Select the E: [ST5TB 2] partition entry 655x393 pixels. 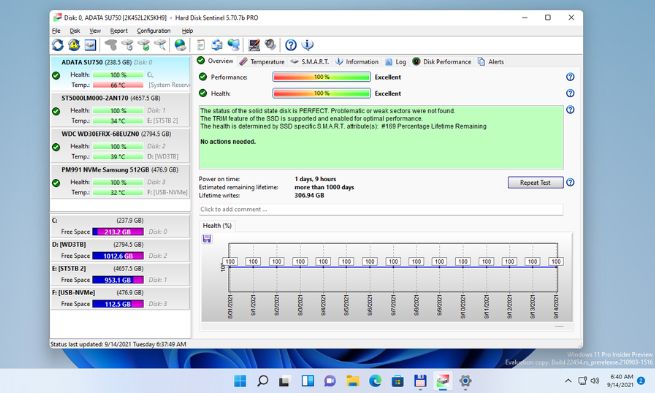(120, 274)
